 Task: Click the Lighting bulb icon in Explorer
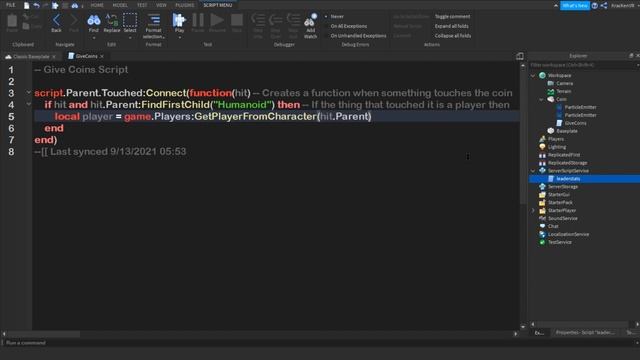click(x=542, y=147)
